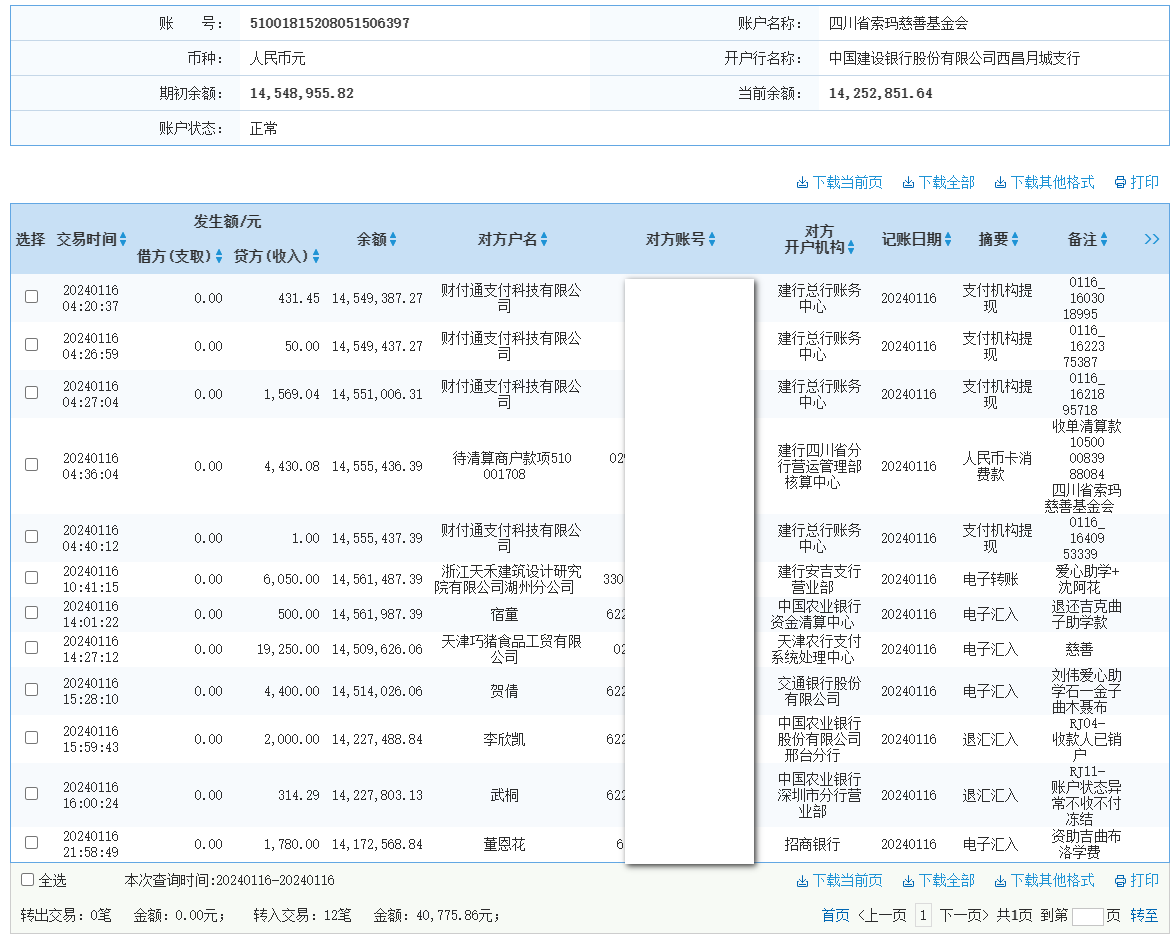The width and height of the screenshot is (1175, 937).
Task: Check the 04:26:59 transaction row
Action: click(x=31, y=345)
